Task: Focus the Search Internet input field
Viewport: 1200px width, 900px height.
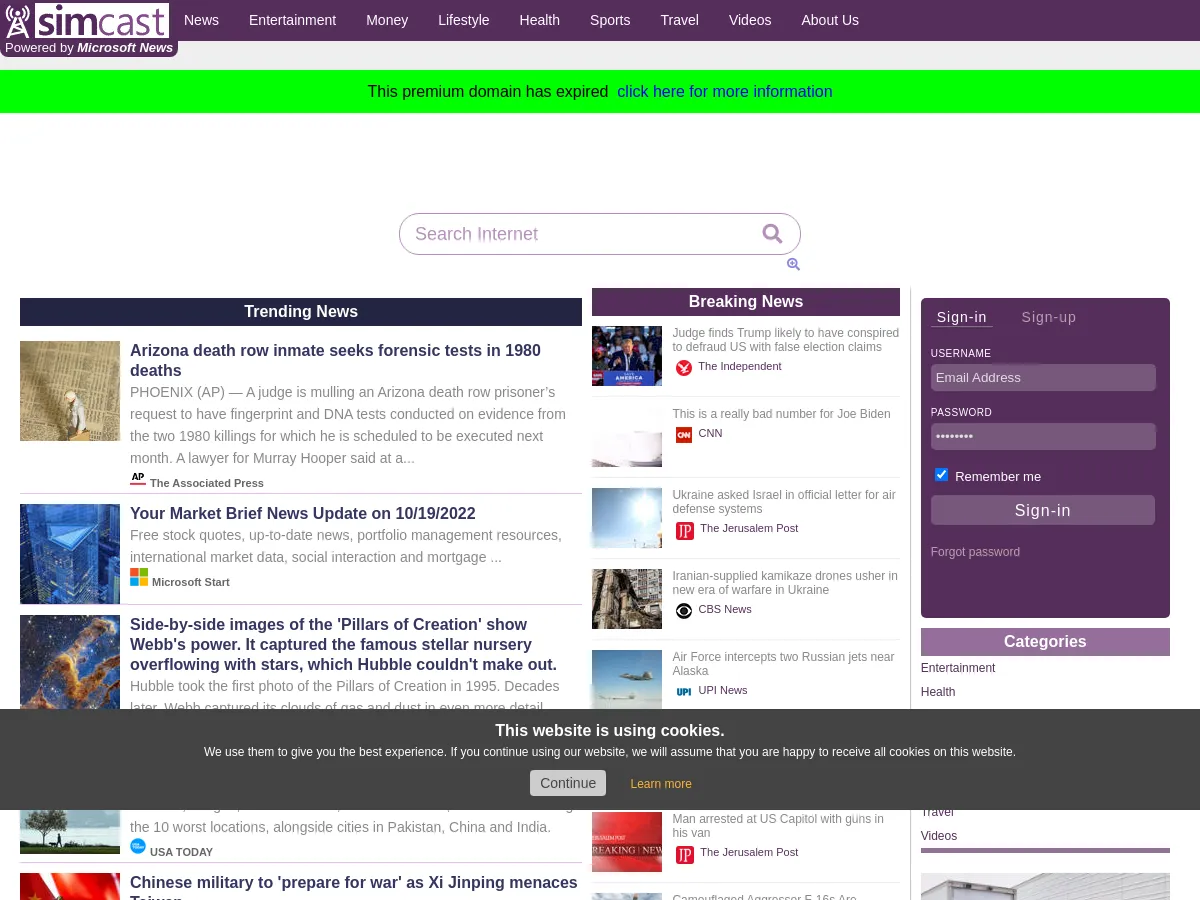Action: pos(580,234)
